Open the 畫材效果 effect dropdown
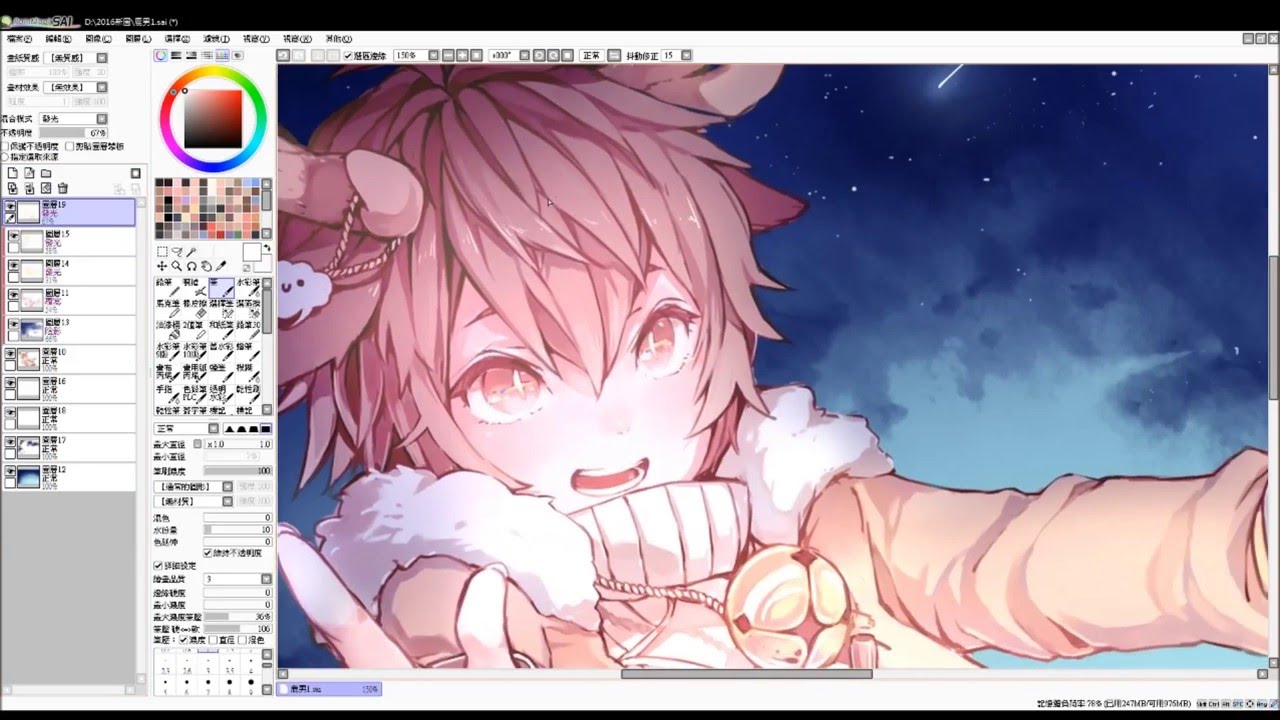This screenshot has height=720, width=1280. 102,87
